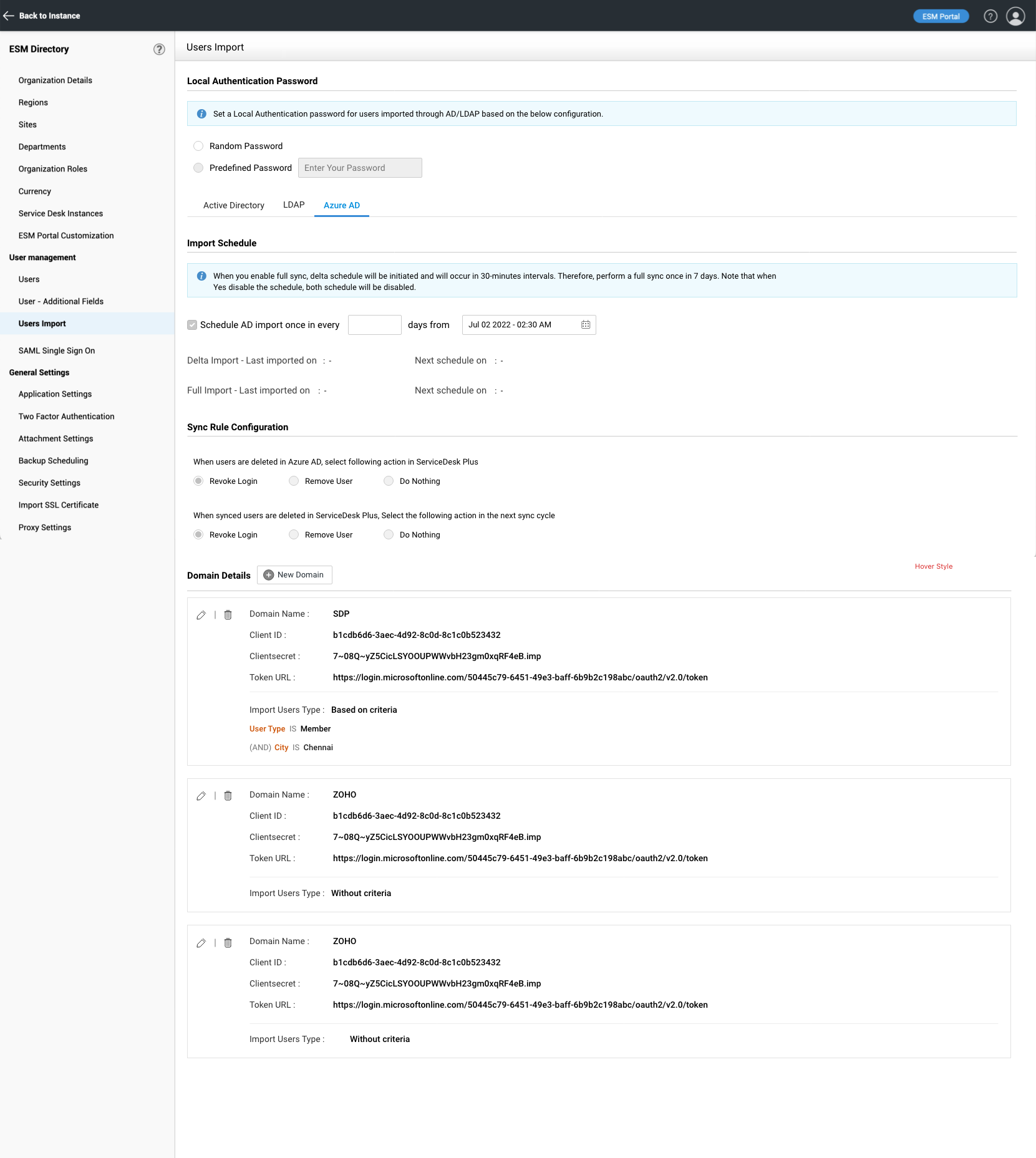
Task: Click the Back to Instance arrow icon
Action: click(9, 16)
